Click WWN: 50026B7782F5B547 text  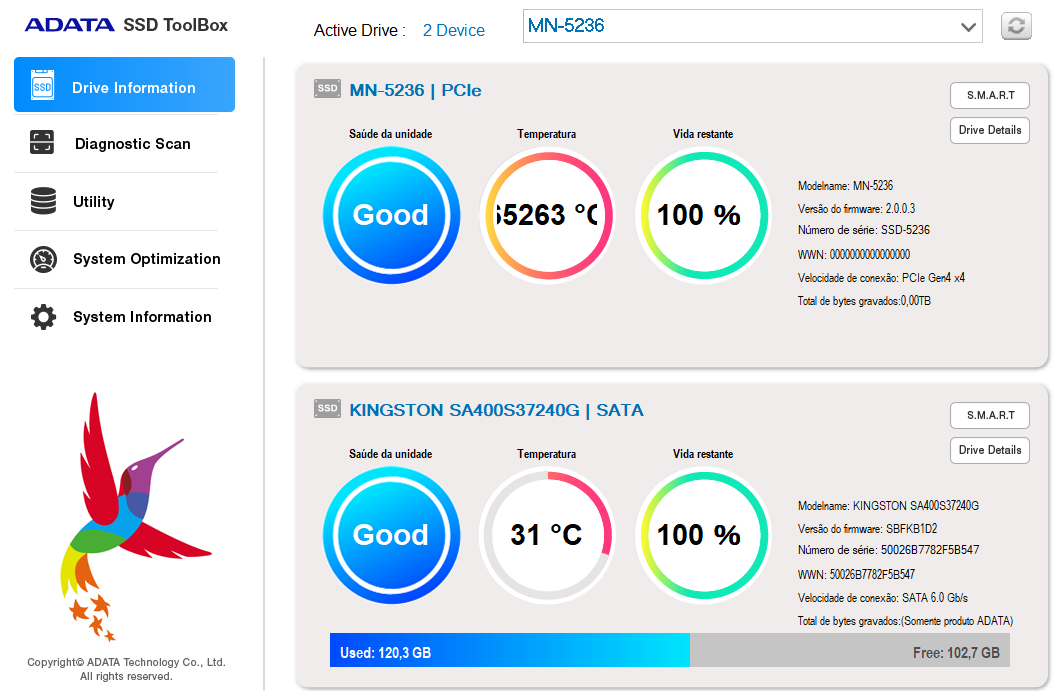pyautogui.click(x=856, y=575)
